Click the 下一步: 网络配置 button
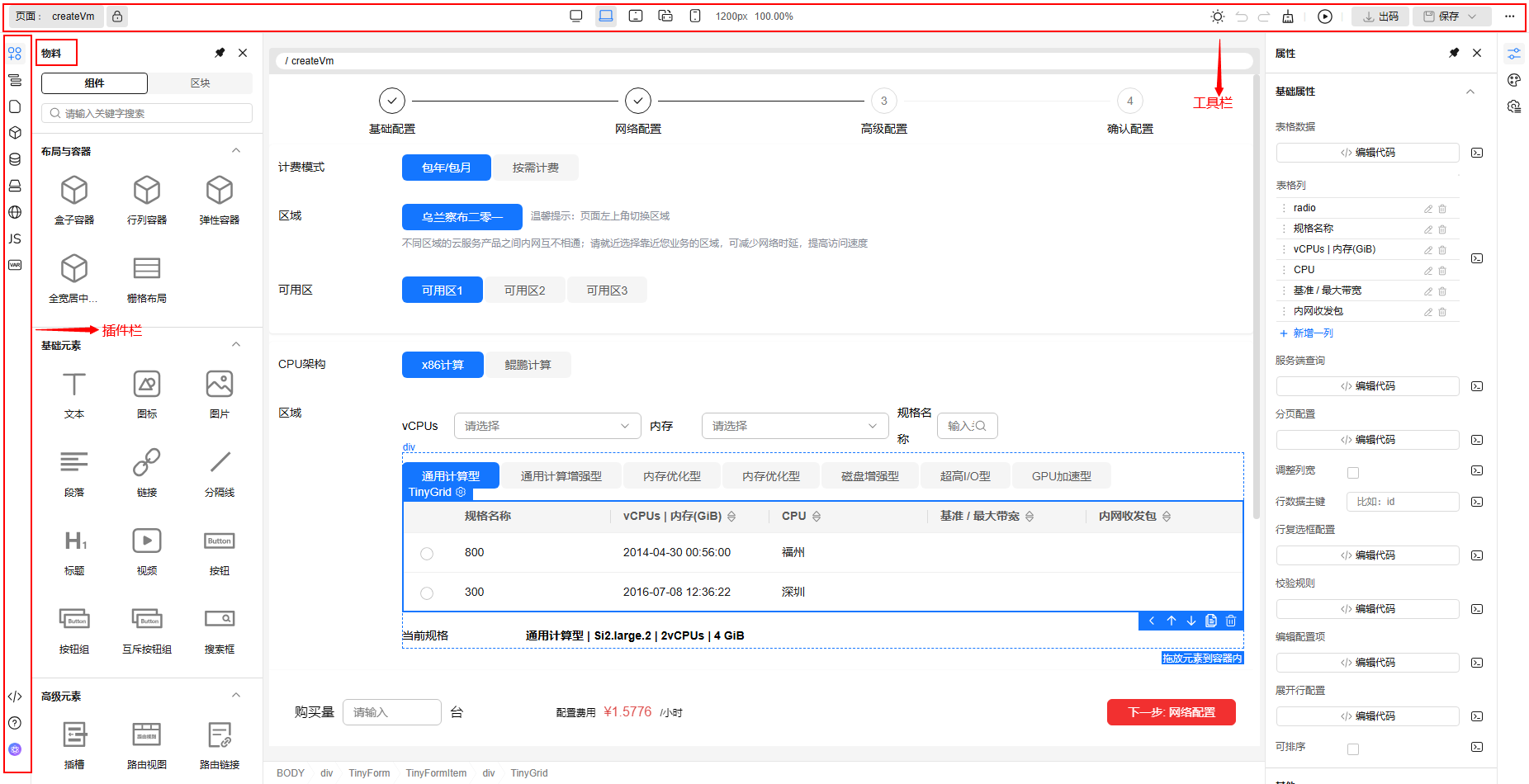Image resolution: width=1529 pixels, height=784 pixels. [1171, 712]
